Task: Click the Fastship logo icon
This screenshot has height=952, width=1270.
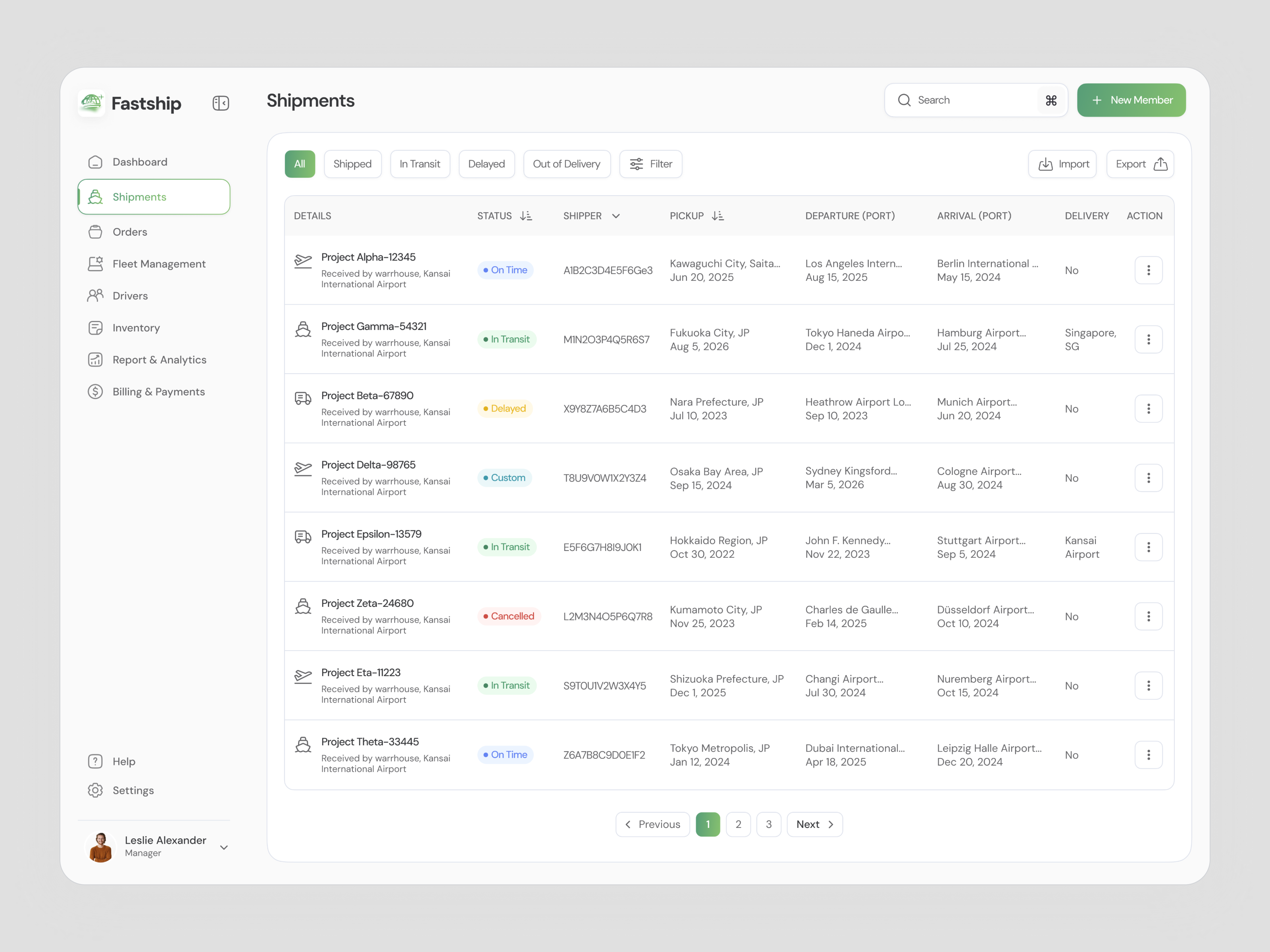Action: click(x=91, y=103)
